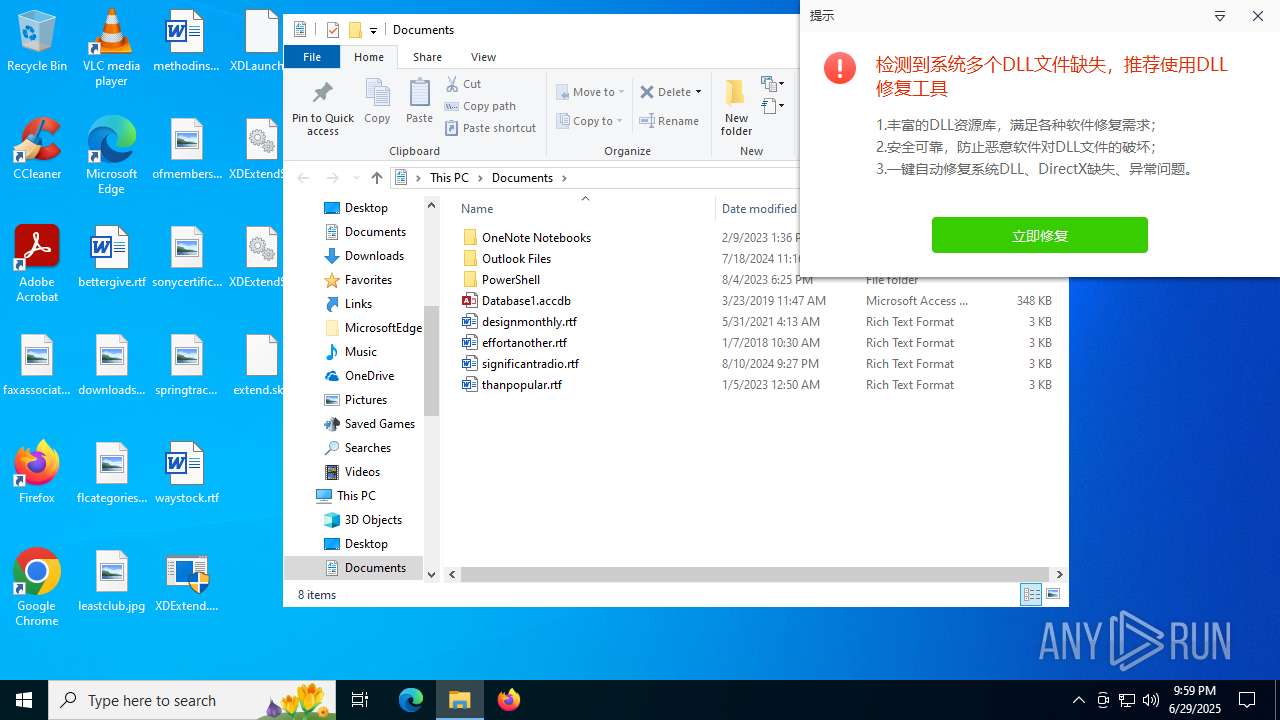Show hidden icons in the system tray
This screenshot has height=720, width=1280.
coord(1078,700)
